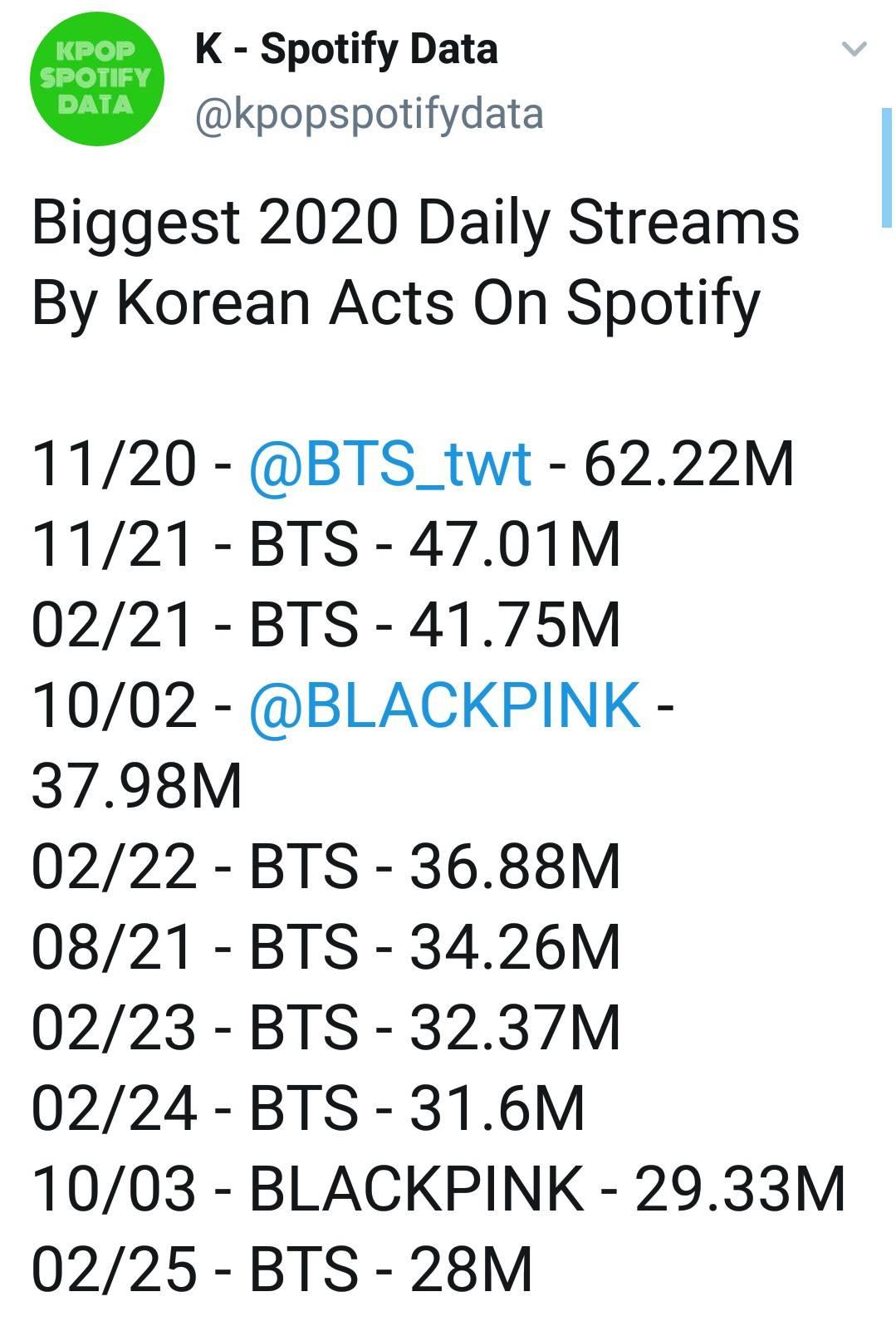The height and width of the screenshot is (1326, 896).
Task: Click the 37.98M stream figure
Action: tap(136, 786)
